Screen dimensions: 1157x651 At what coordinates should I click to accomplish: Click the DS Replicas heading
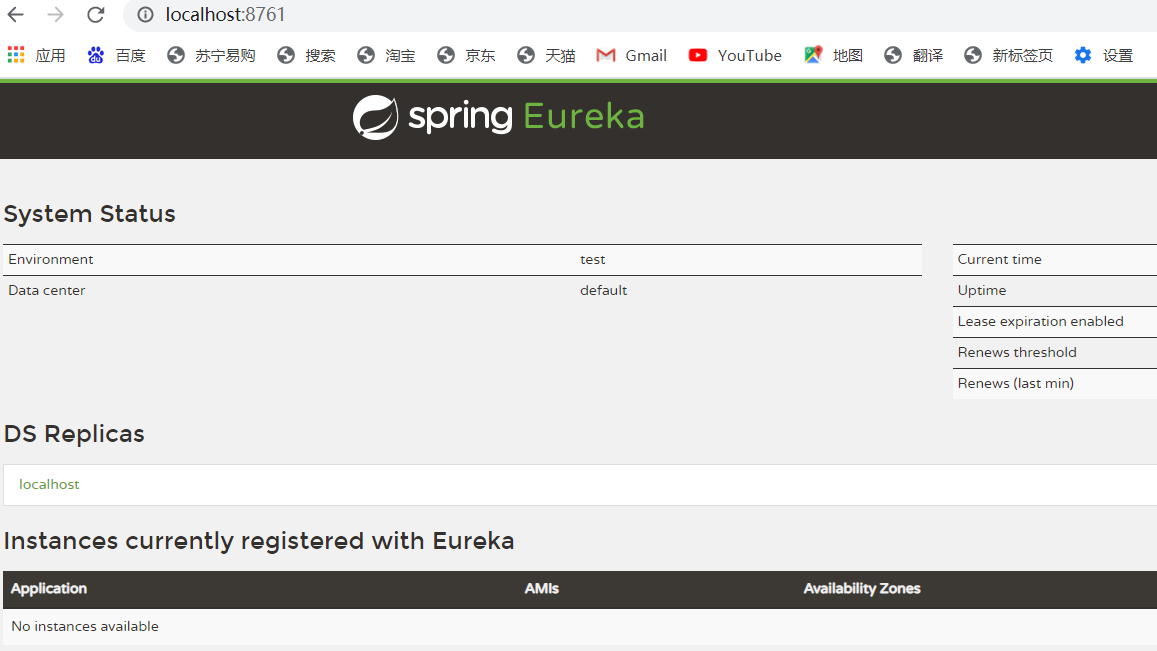pos(74,433)
